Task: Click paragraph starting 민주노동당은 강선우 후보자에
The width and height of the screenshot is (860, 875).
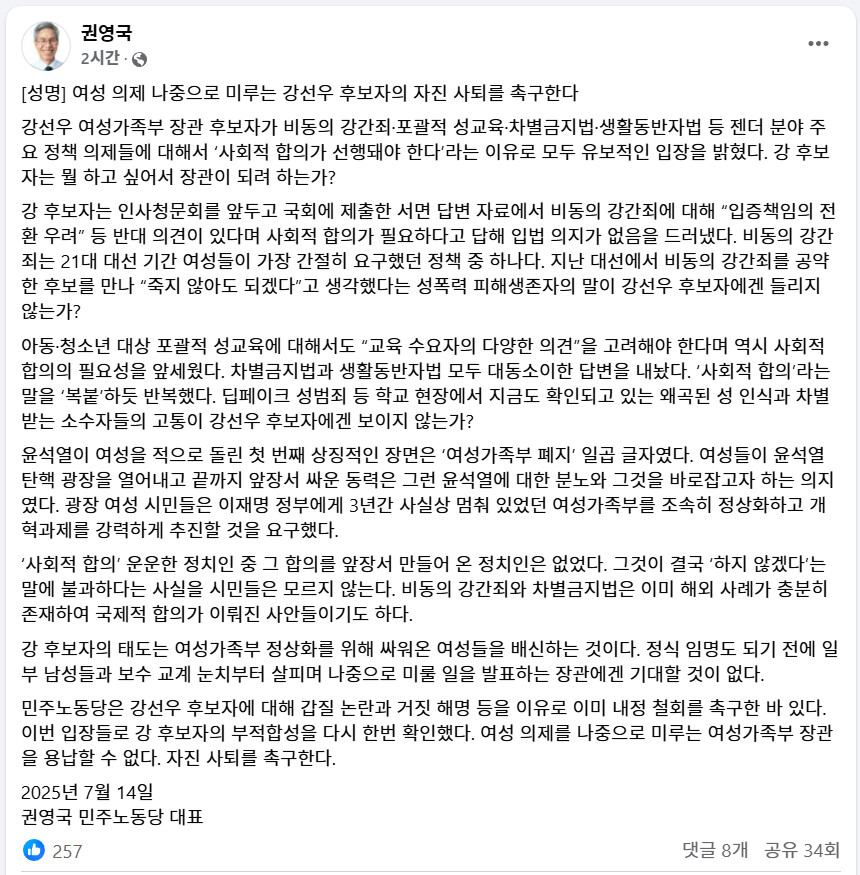Action: (x=429, y=733)
